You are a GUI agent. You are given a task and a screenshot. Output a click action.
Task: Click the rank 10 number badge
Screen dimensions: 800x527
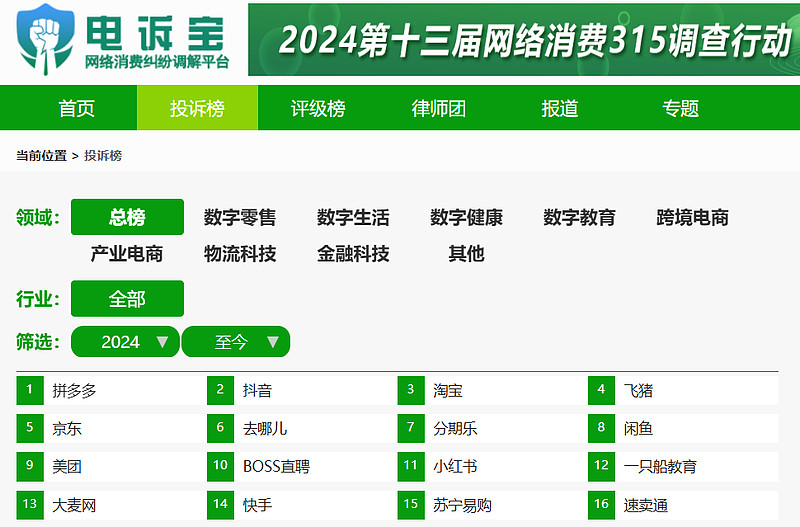click(220, 466)
